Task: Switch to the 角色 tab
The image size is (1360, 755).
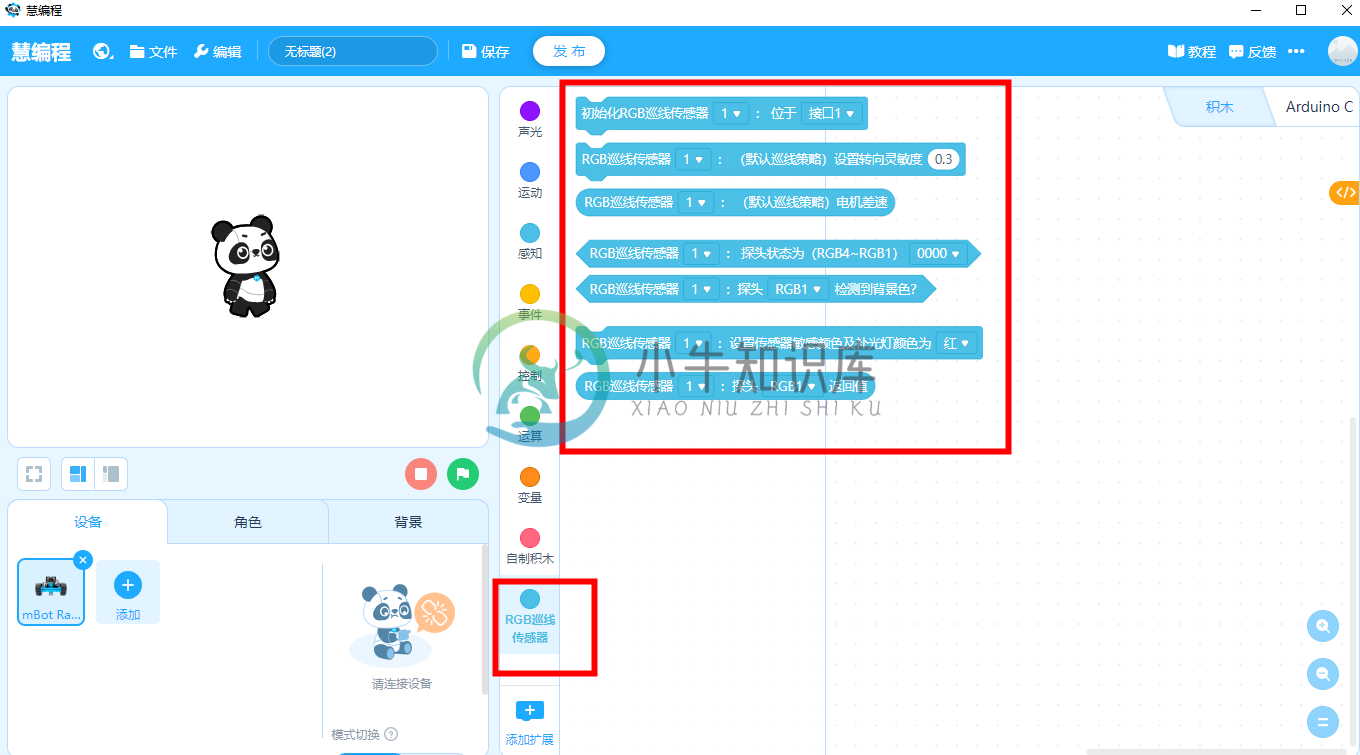Action: tap(248, 522)
